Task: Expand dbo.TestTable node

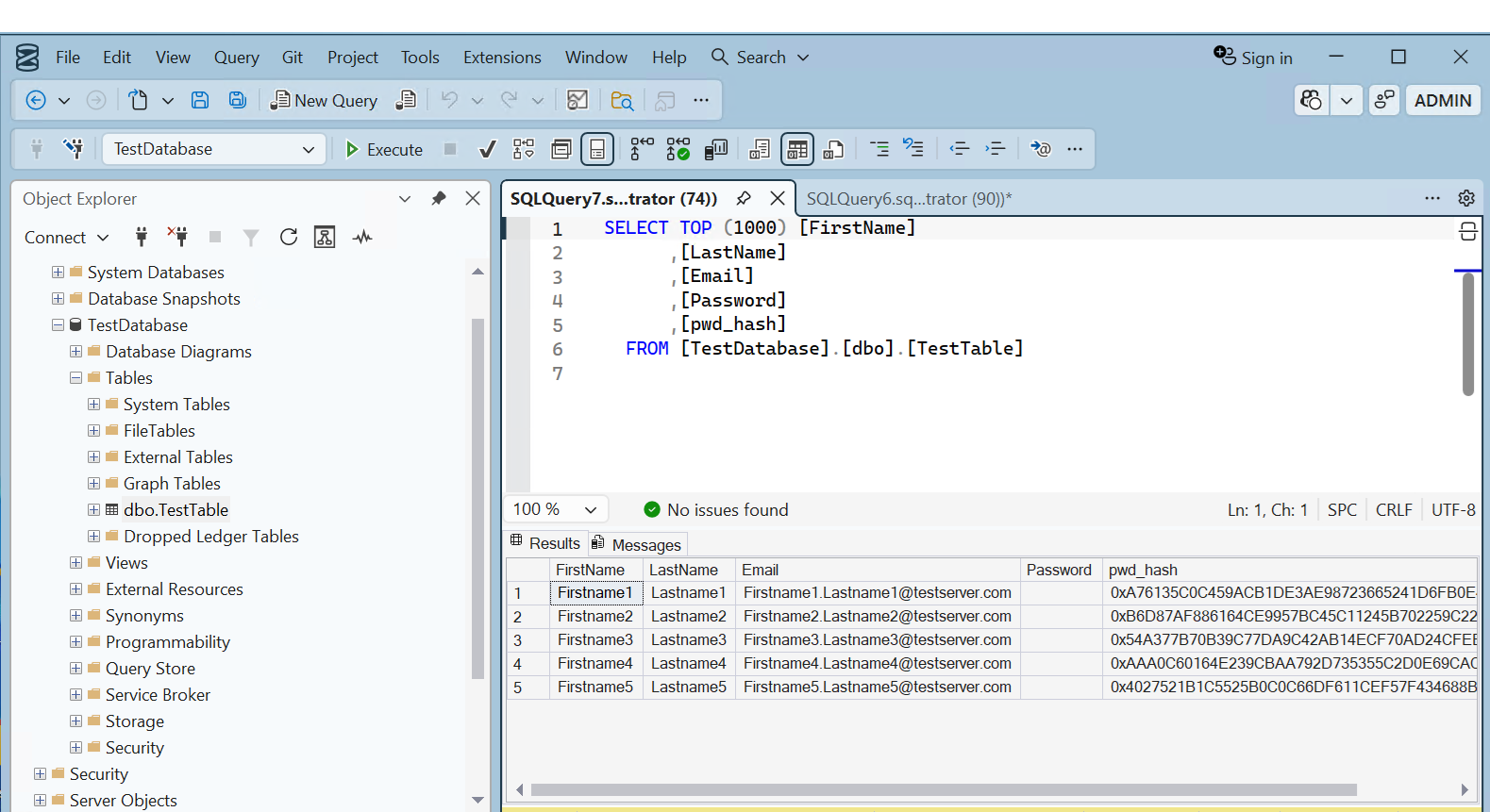Action: tap(93, 509)
